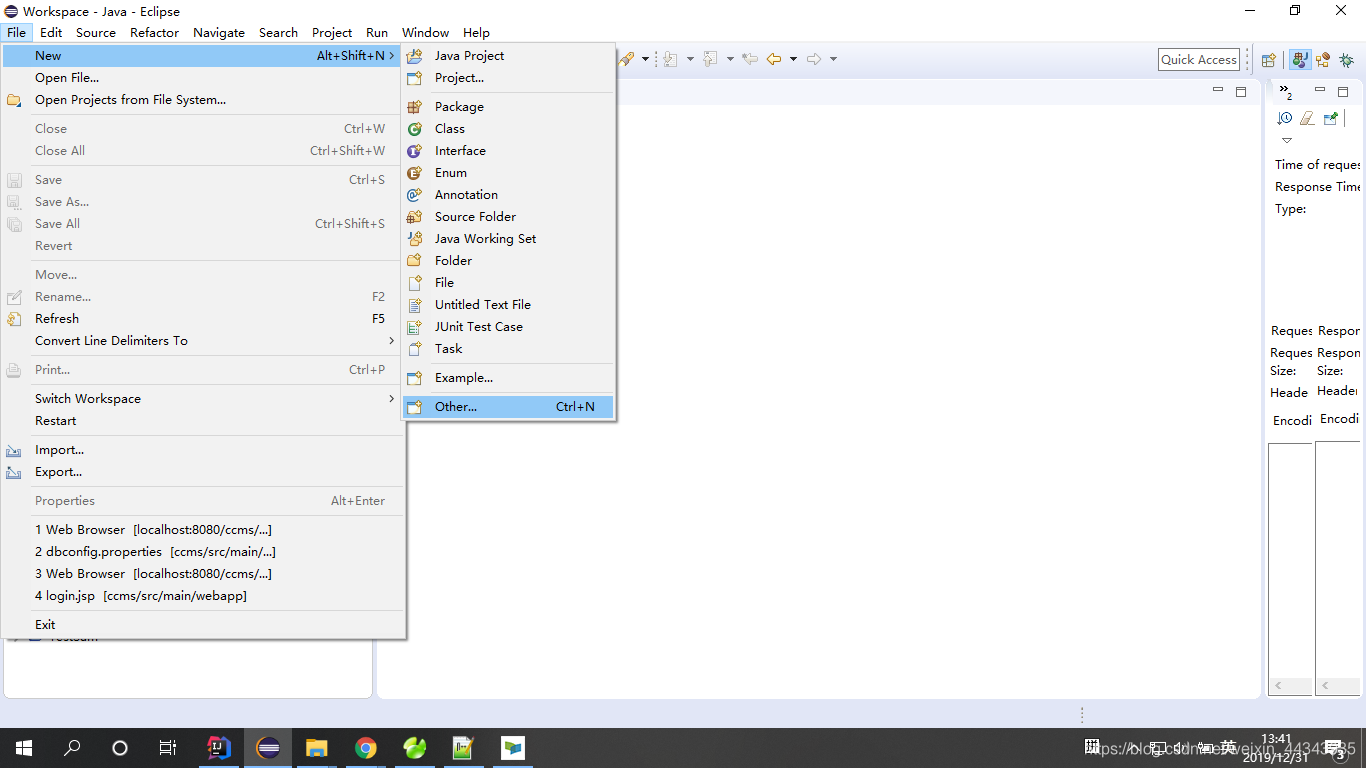Screen dimensions: 1366x768
Task: Open dropdown next to Forward arrow
Action: (x=833, y=59)
